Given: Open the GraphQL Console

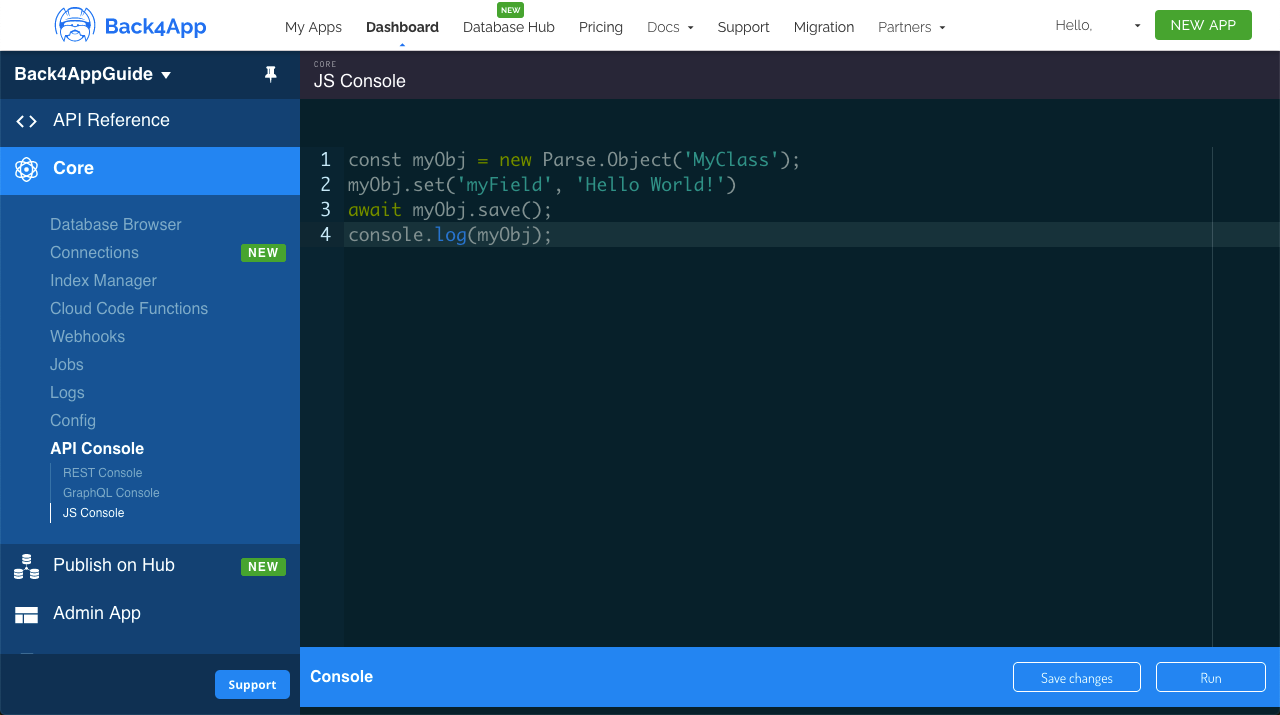Looking at the screenshot, I should [110, 492].
